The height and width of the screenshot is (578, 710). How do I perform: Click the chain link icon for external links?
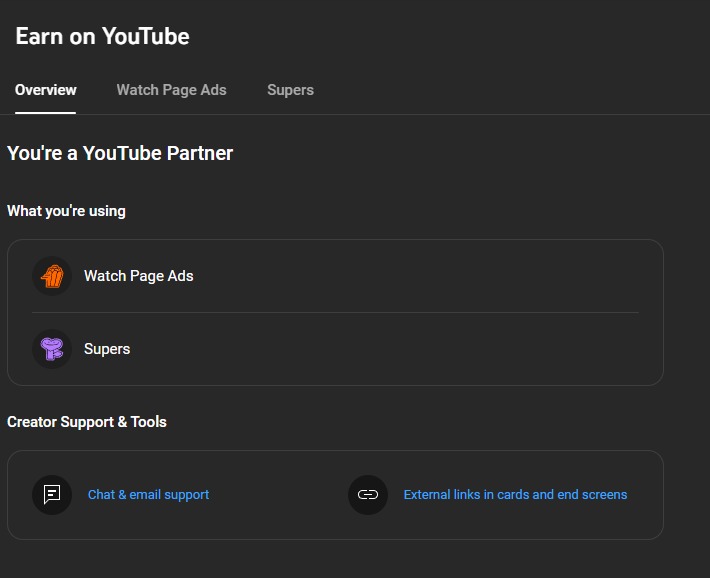pos(368,495)
